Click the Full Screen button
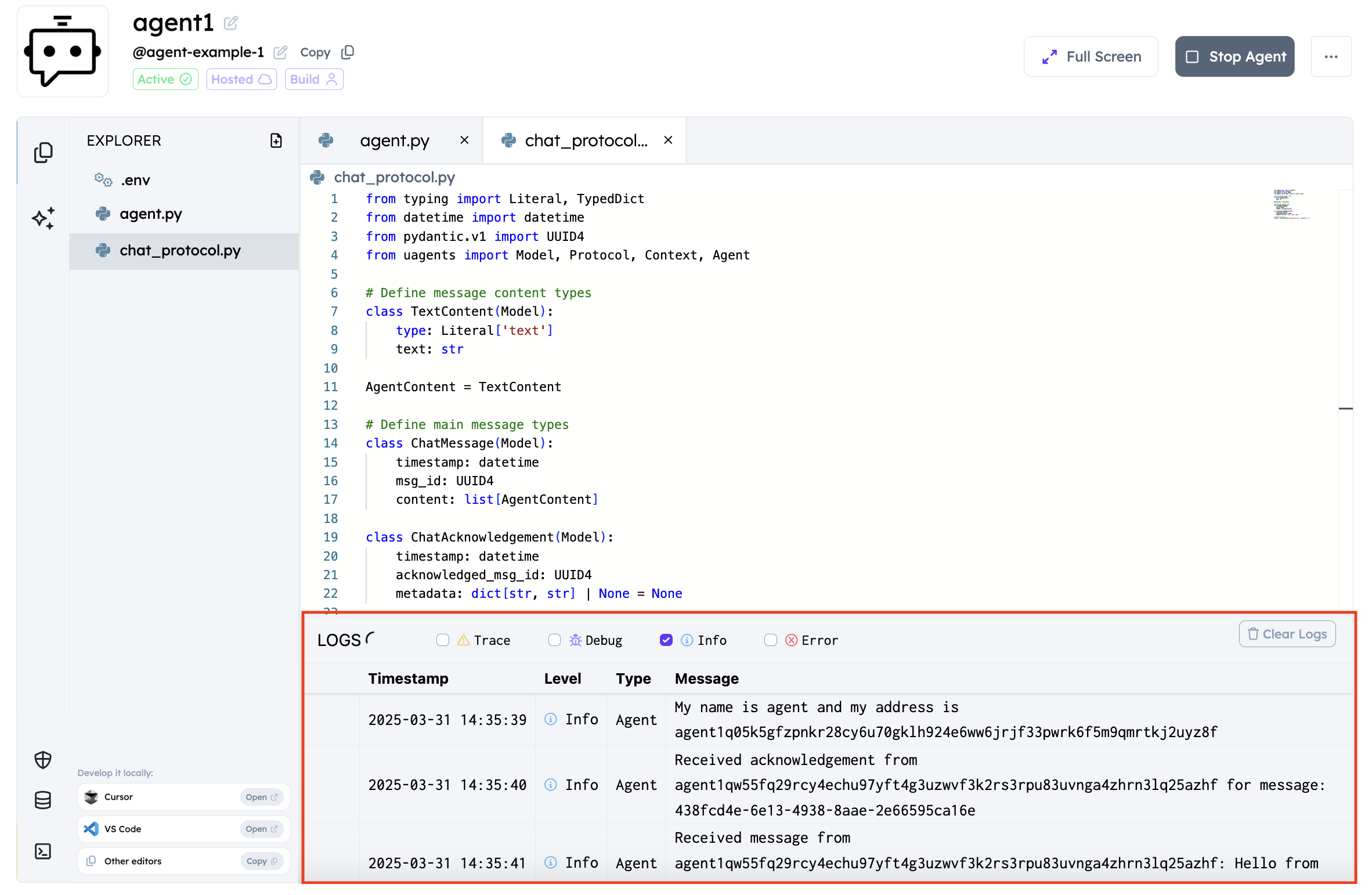Image resolution: width=1372 pixels, height=895 pixels. 1091,56
